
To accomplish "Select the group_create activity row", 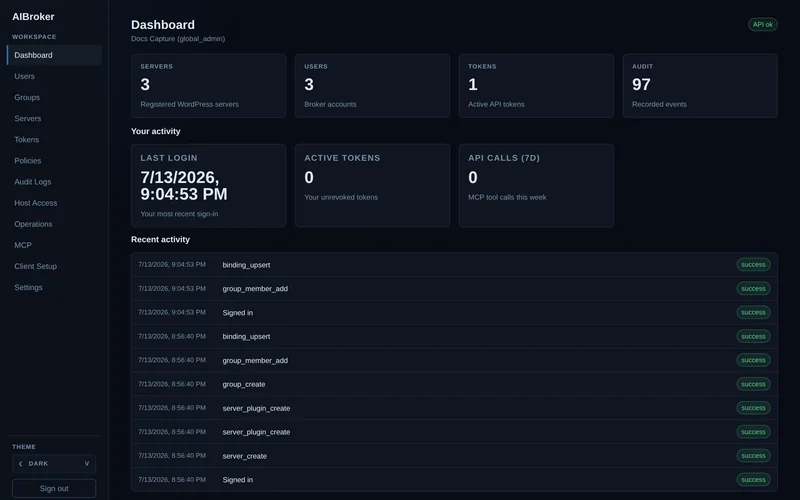I will (454, 384).
